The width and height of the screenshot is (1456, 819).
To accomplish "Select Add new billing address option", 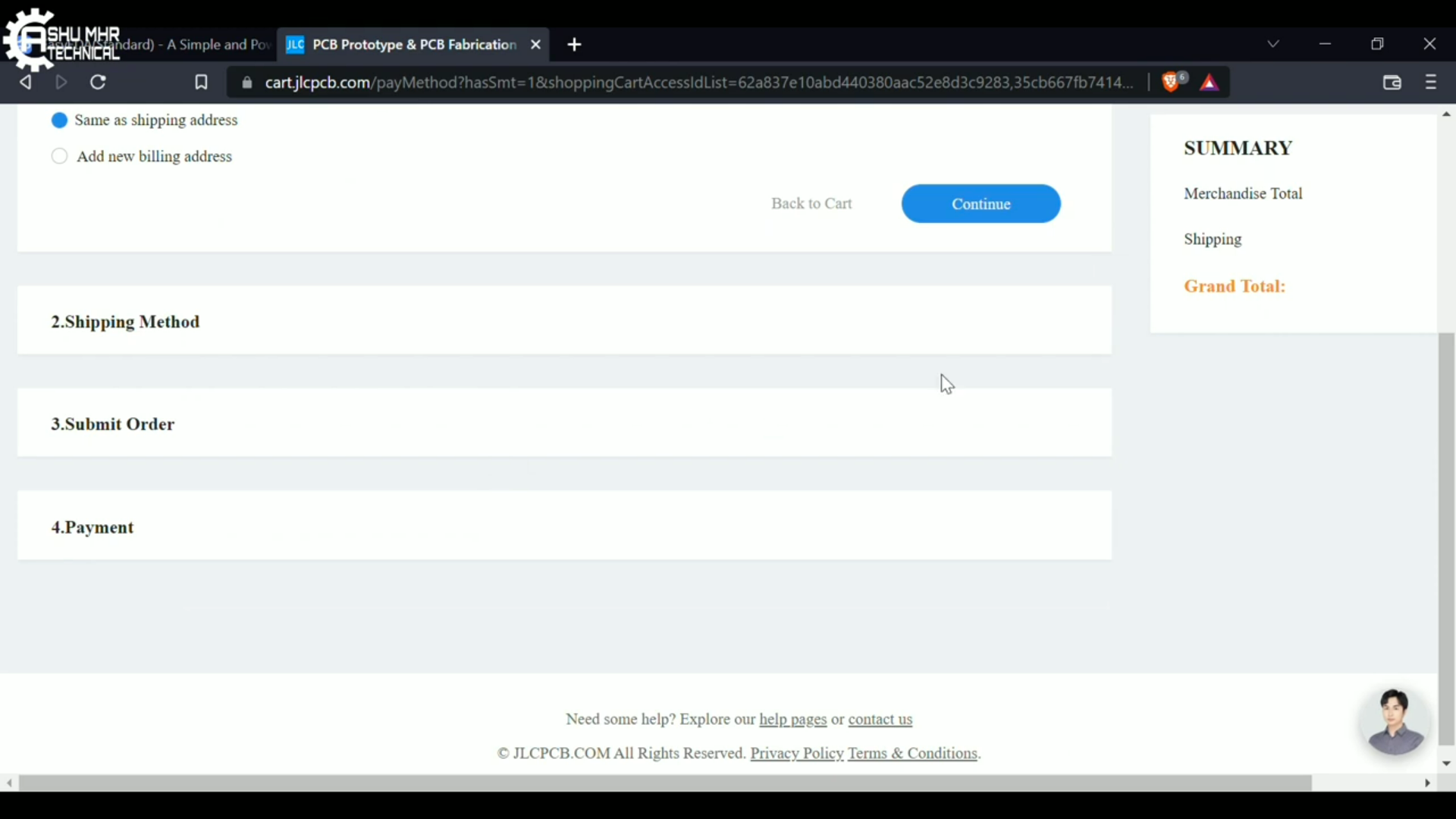I will 60,157.
